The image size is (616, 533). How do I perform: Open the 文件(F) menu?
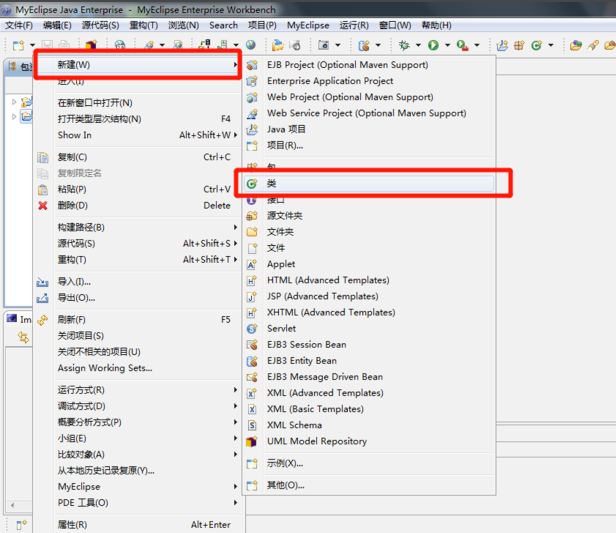point(18,26)
